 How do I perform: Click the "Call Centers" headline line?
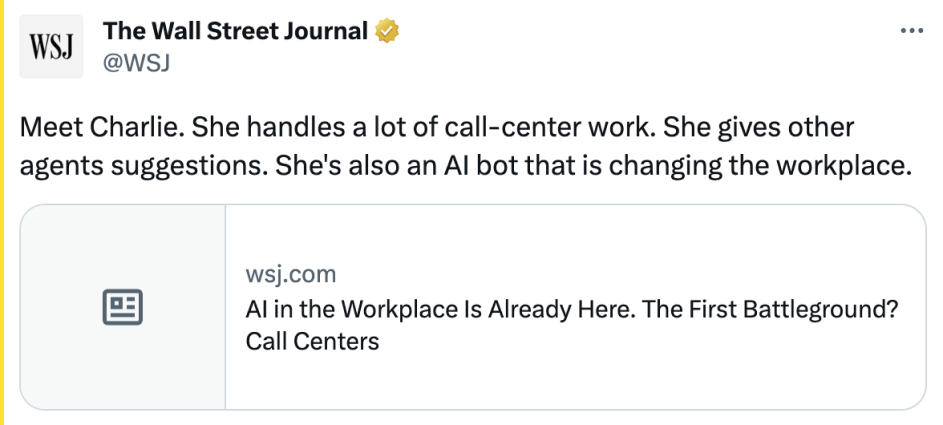tap(312, 341)
